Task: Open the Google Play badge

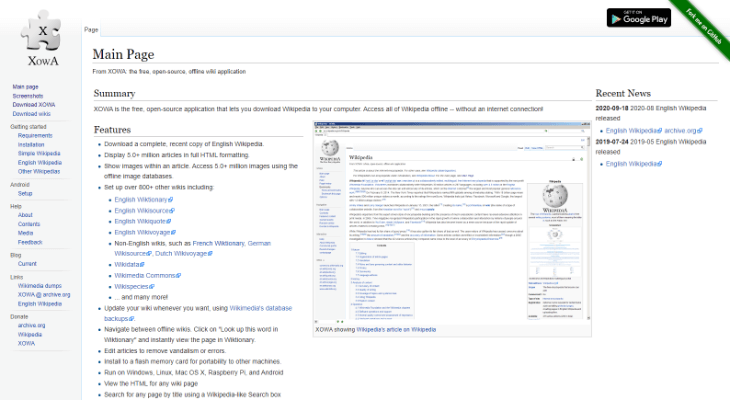Action: point(639,18)
